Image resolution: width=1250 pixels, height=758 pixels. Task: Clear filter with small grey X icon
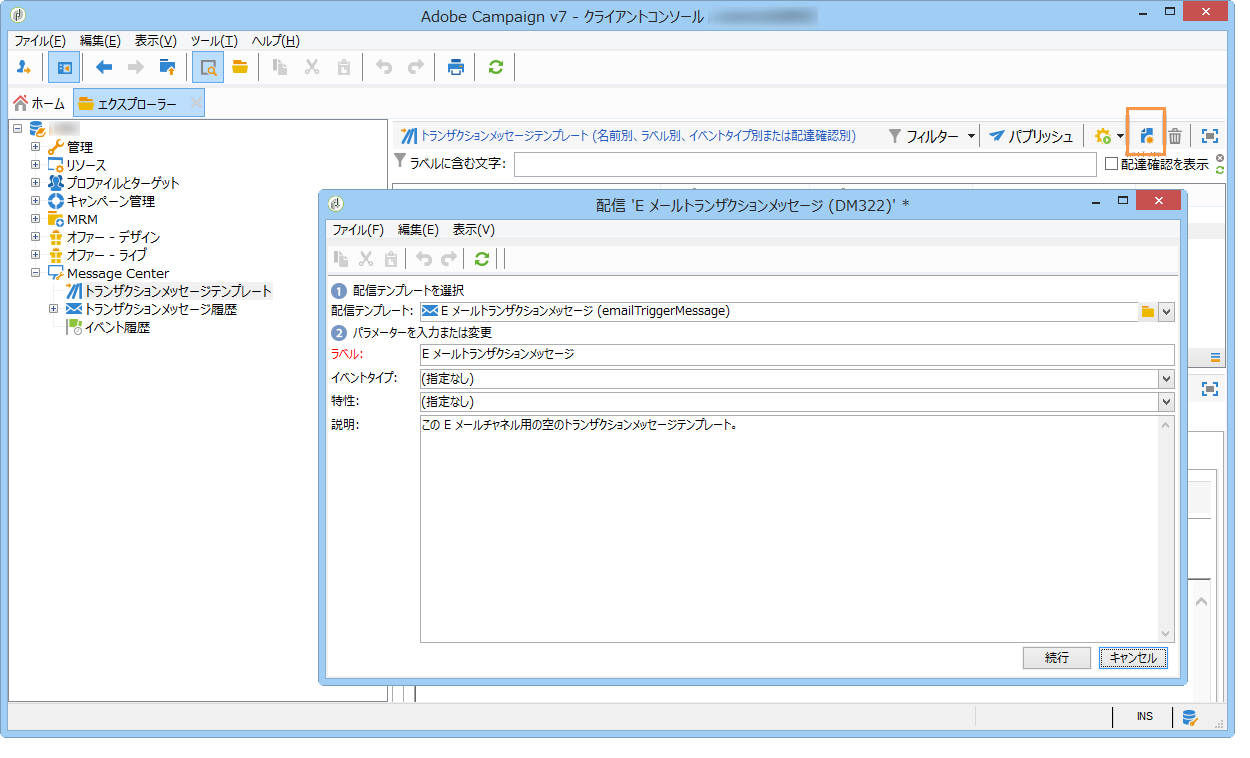[x=1220, y=158]
